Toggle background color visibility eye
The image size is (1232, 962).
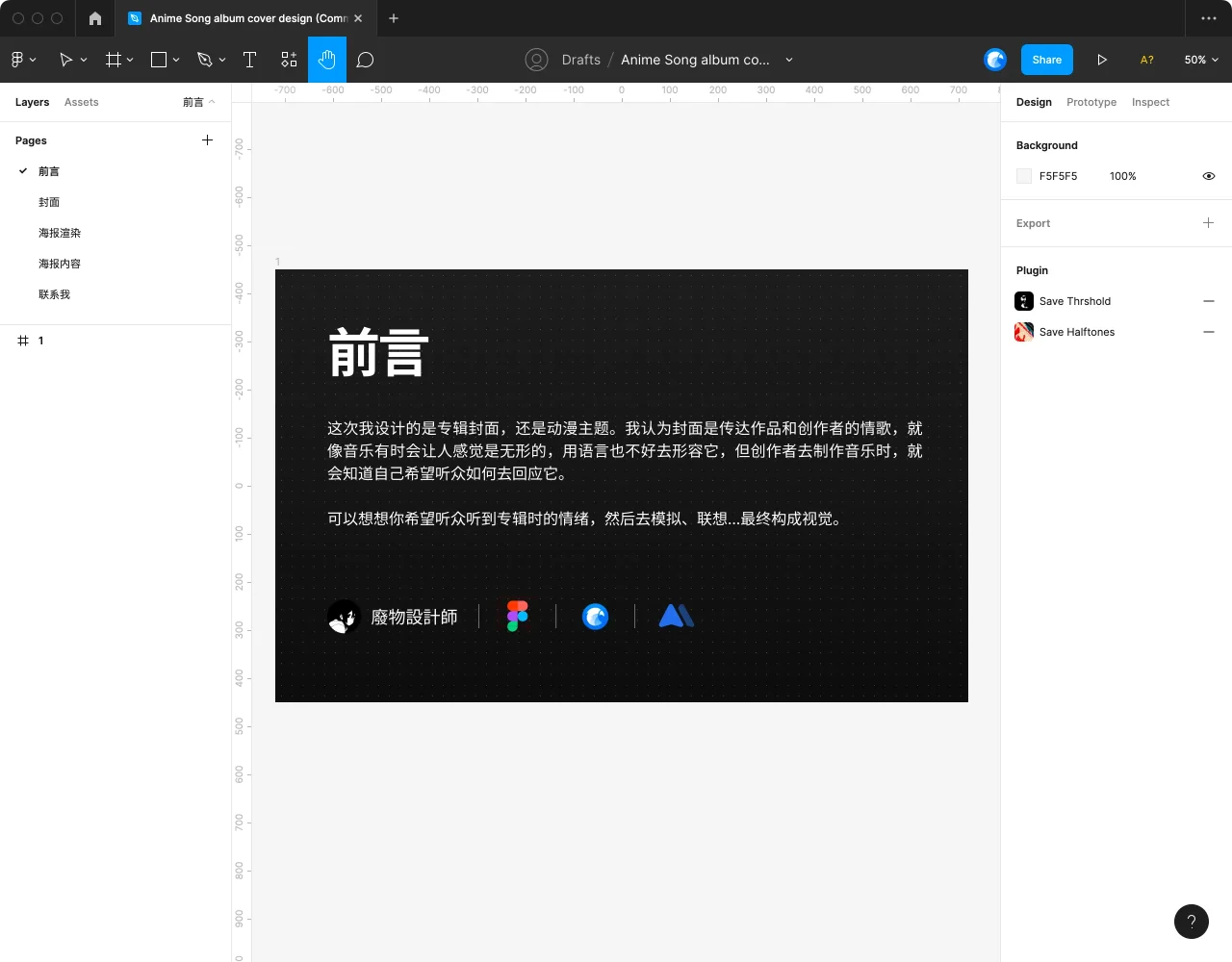1208,176
